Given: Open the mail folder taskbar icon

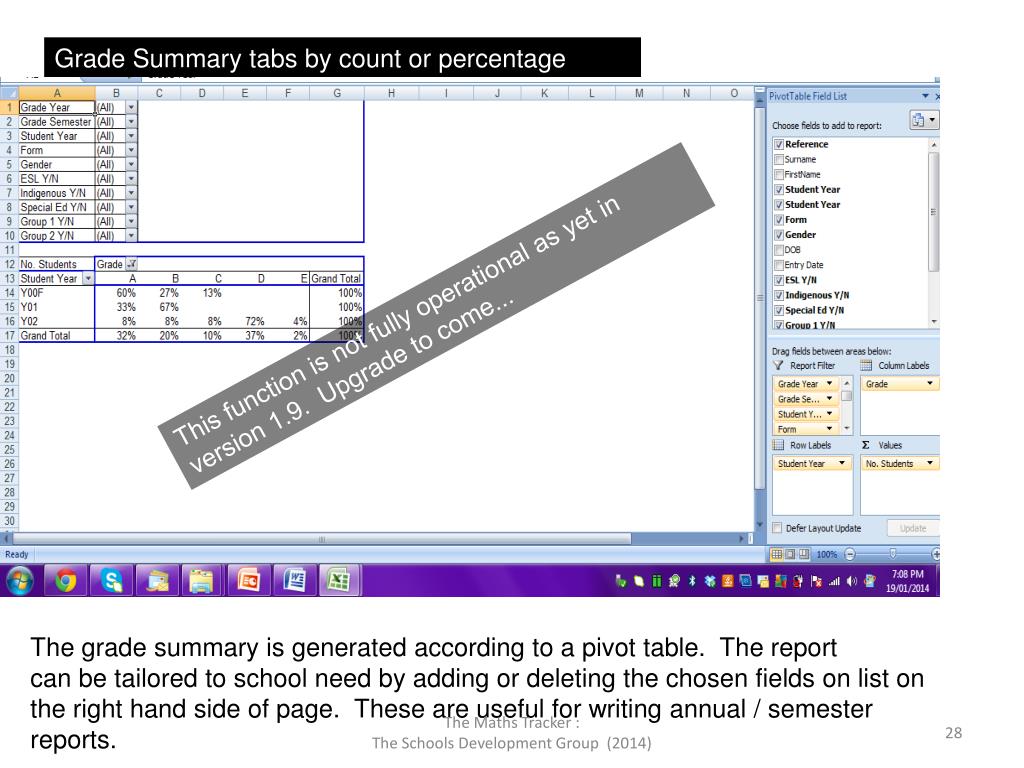Looking at the screenshot, I should click(x=157, y=580).
